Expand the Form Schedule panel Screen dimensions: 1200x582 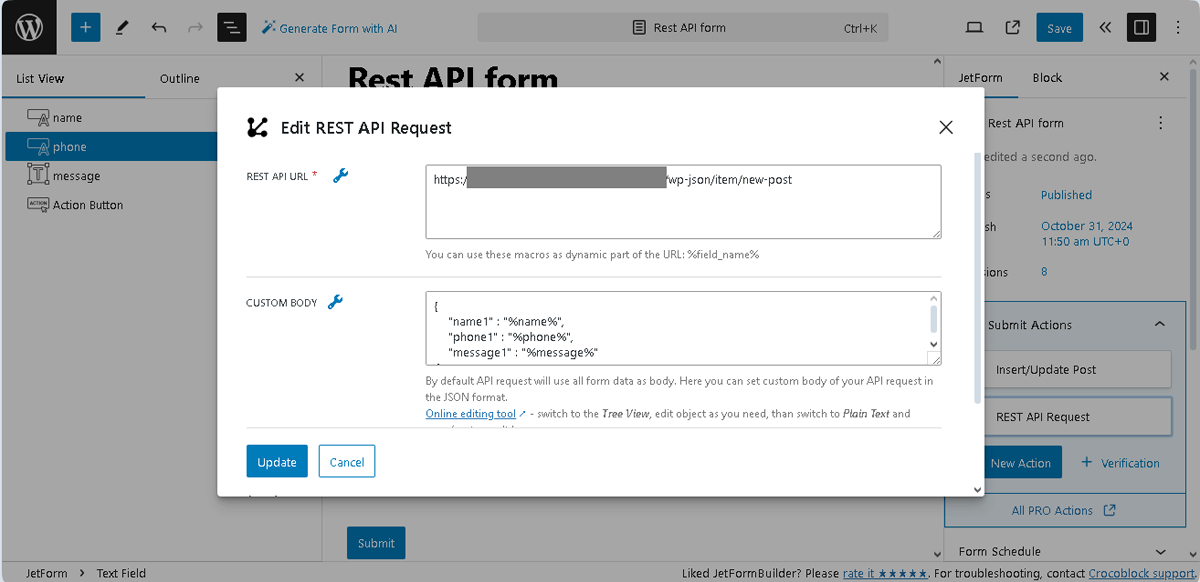click(x=1065, y=551)
